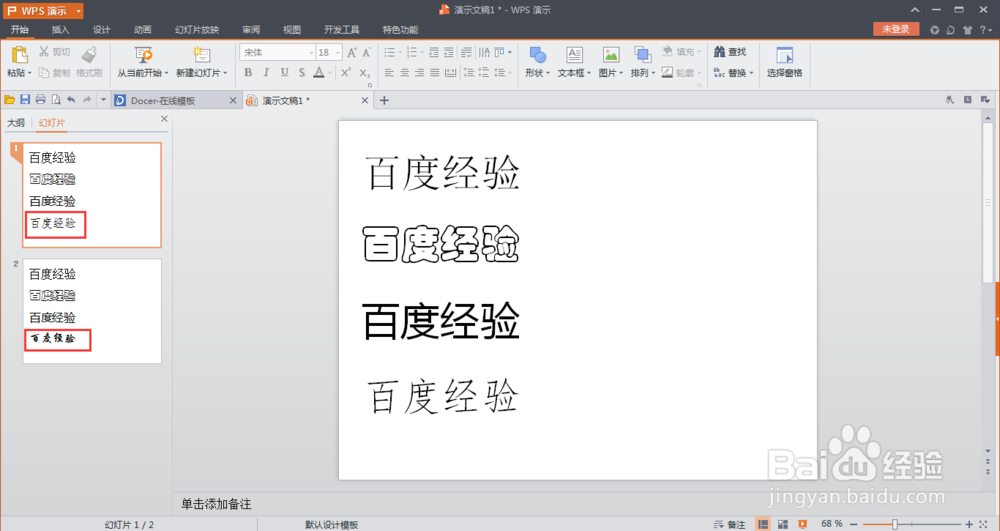The width and height of the screenshot is (1000, 531).
Task: Toggle Italic formatting
Action: point(266,73)
